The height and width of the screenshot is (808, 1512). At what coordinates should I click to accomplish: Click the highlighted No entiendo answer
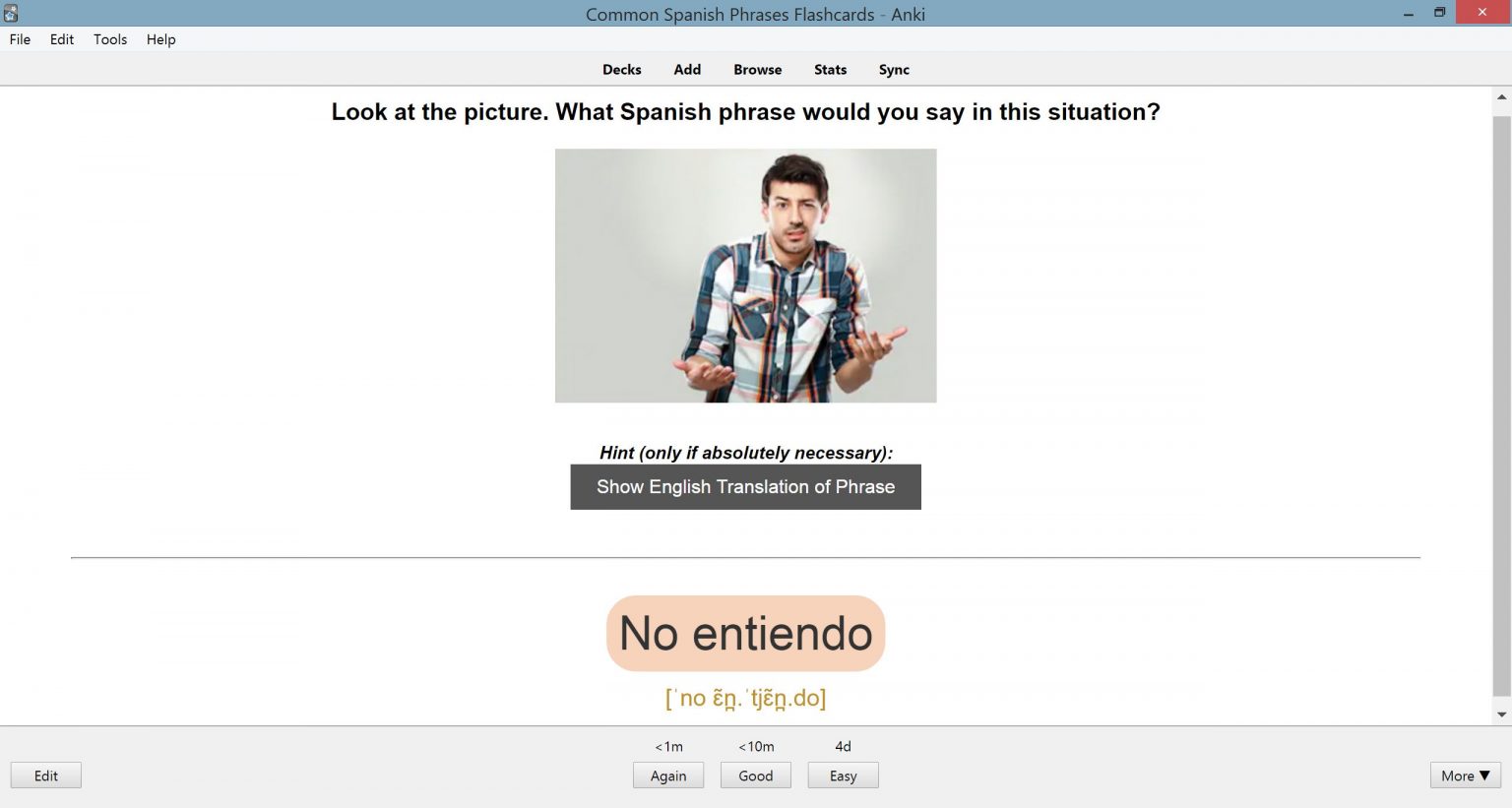745,634
